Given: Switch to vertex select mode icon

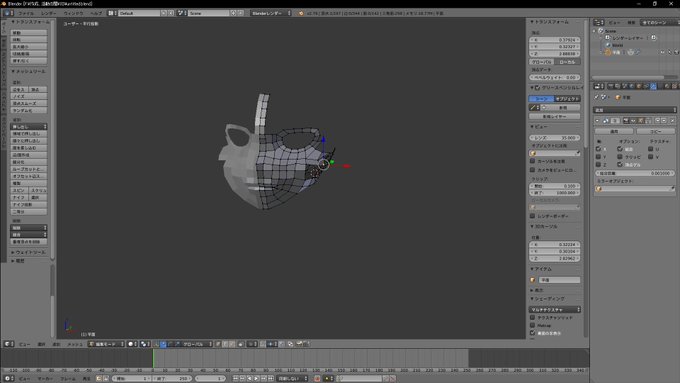Looking at the screenshot, I should (x=218, y=344).
